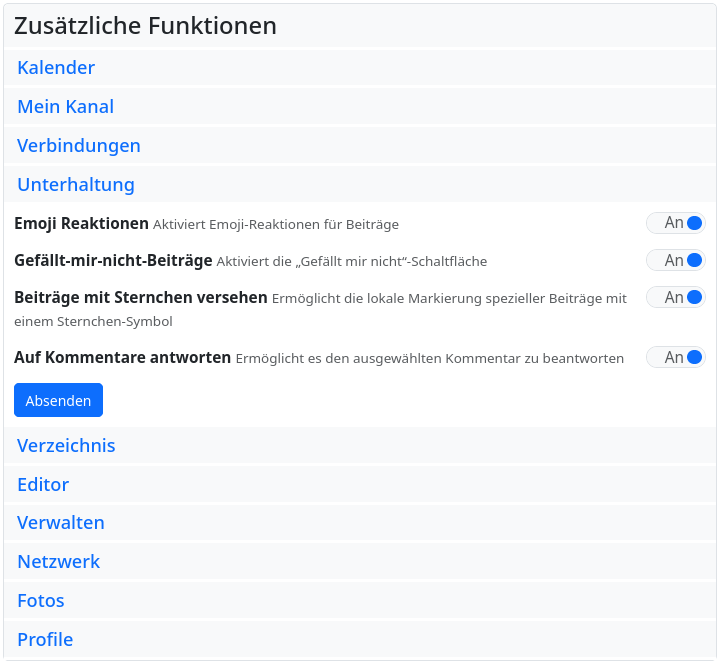Click the Auf Kommentare antworten label text
The image size is (721, 666).
(x=122, y=357)
